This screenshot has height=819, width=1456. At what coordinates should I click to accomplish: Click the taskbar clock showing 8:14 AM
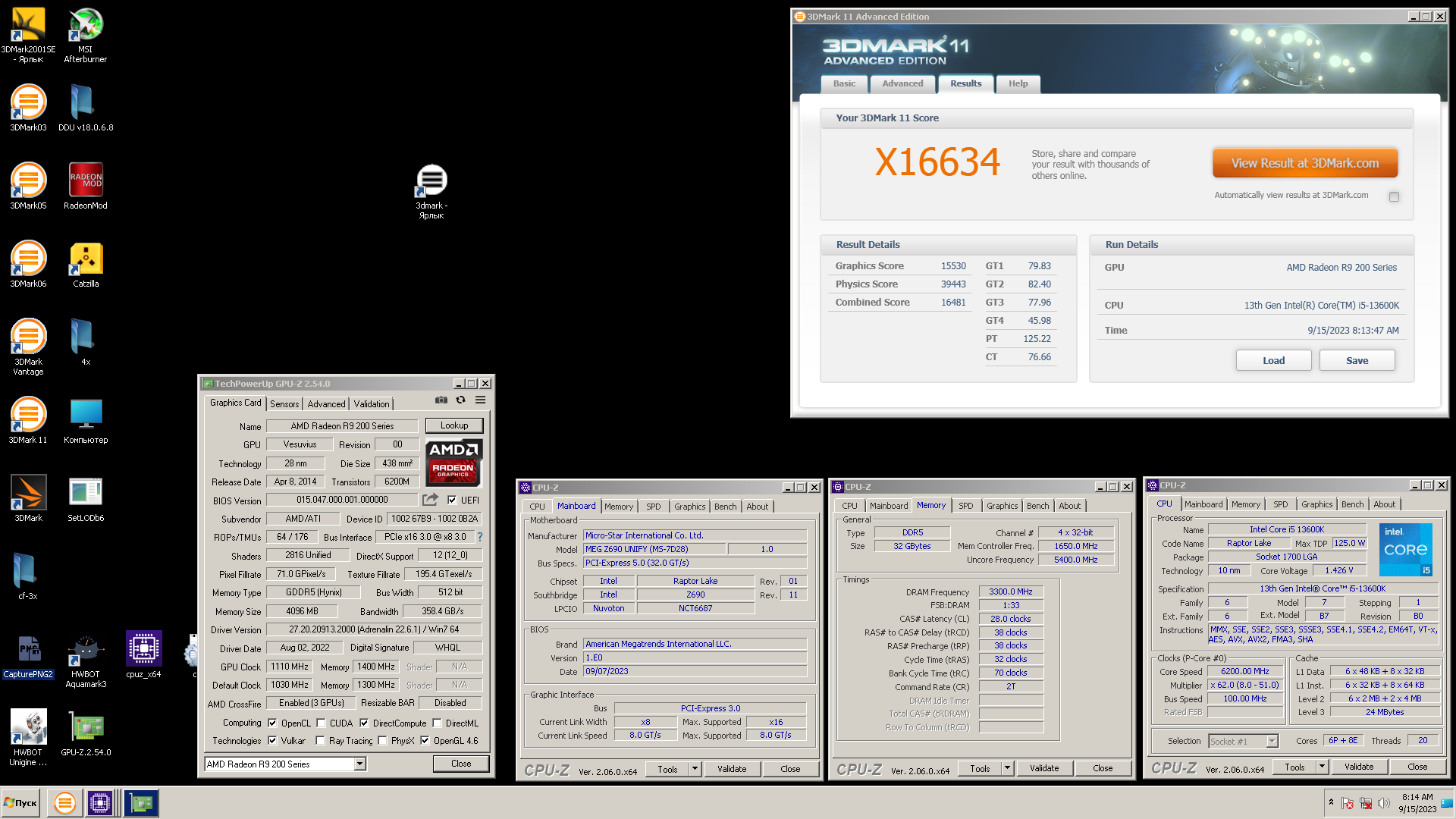point(1417,803)
